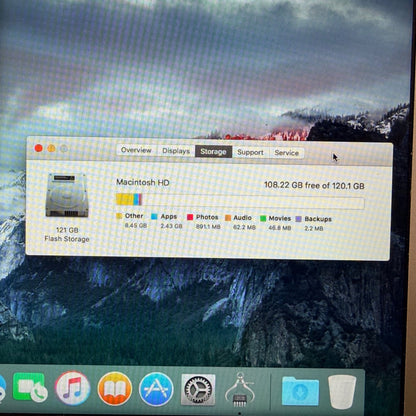This screenshot has height=416, width=416.
Task: Close the About This Mac window
Action: click(39, 148)
